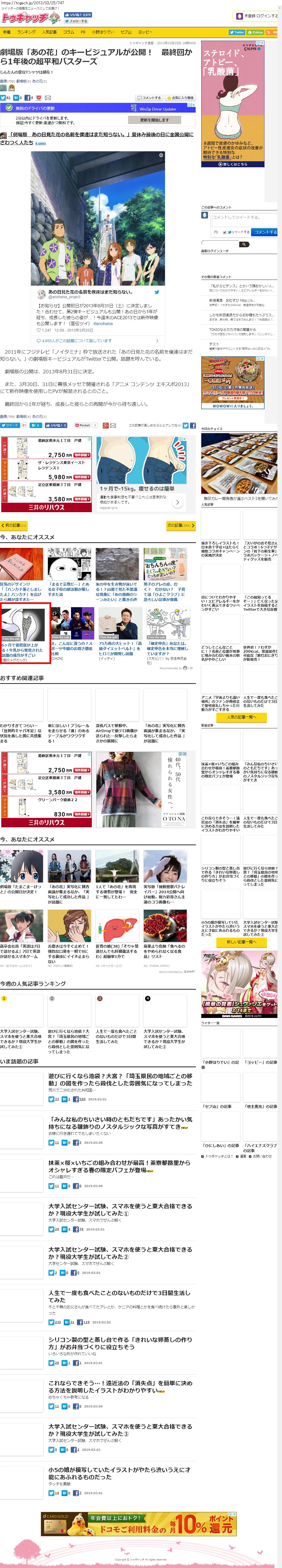
Task: Click the Pocket button below the article text
Action: click(x=82, y=426)
